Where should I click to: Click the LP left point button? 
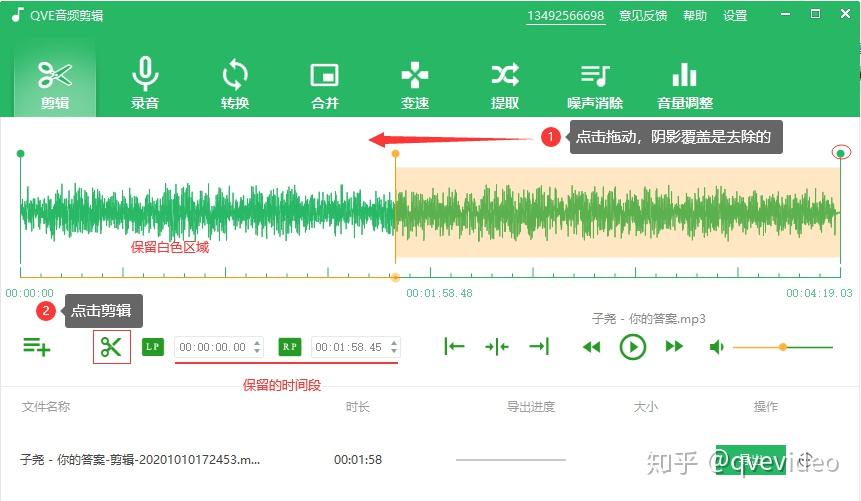153,347
